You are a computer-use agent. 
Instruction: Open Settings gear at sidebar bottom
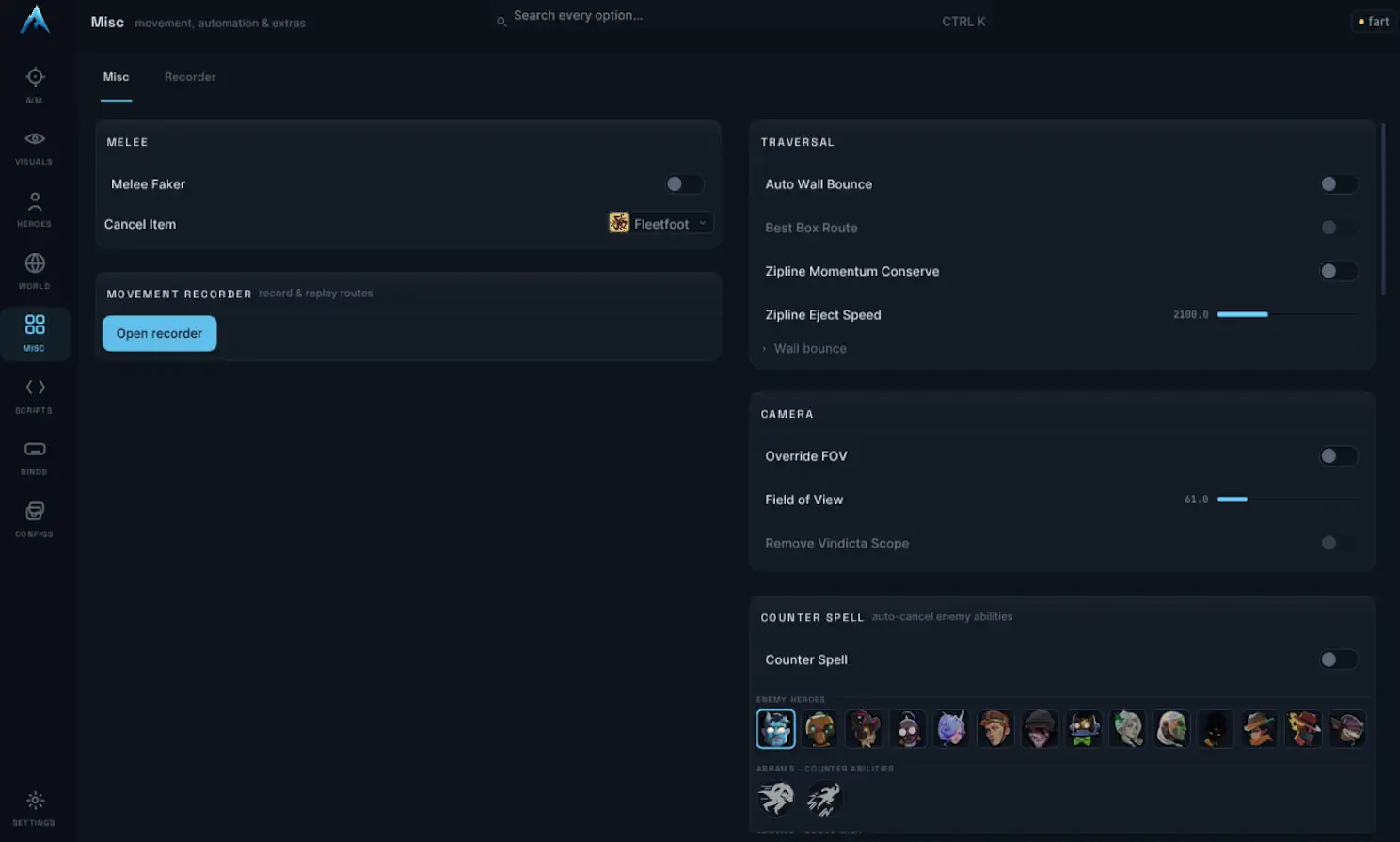(x=35, y=808)
